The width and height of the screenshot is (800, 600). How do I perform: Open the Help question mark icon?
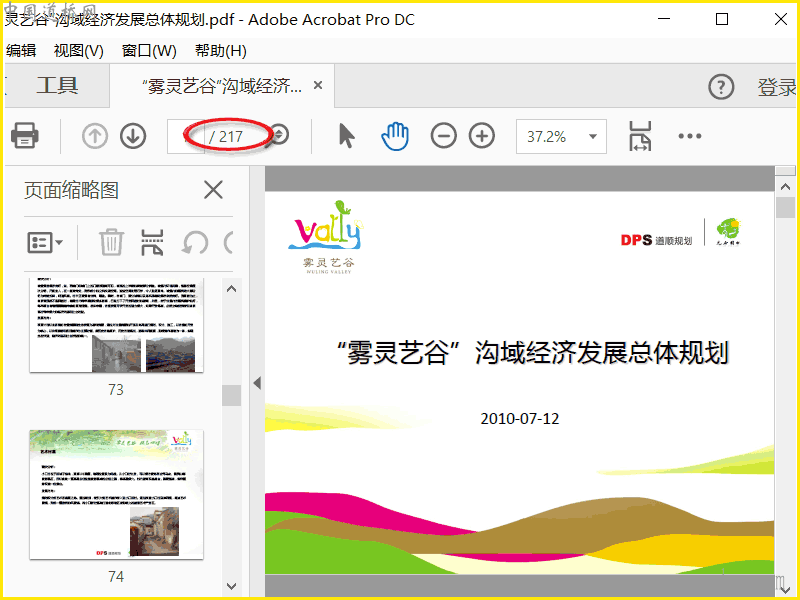pyautogui.click(x=721, y=87)
